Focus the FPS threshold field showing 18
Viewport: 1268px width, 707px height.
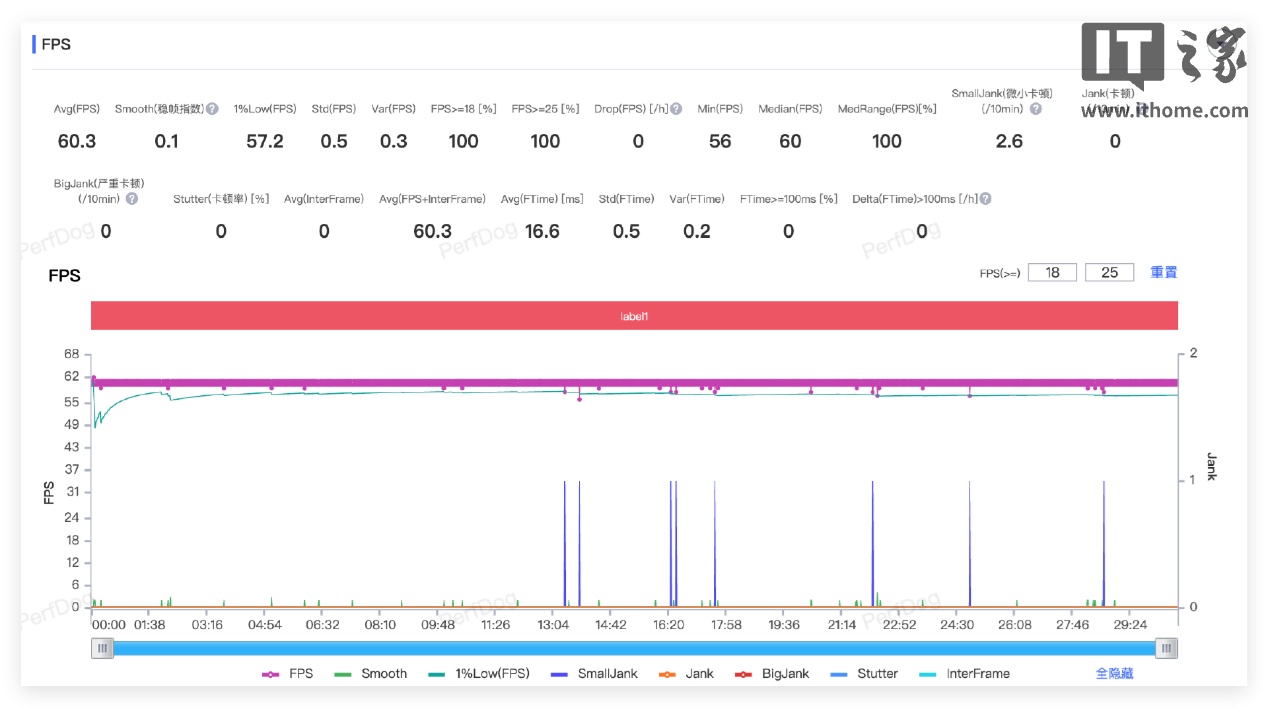click(1052, 272)
